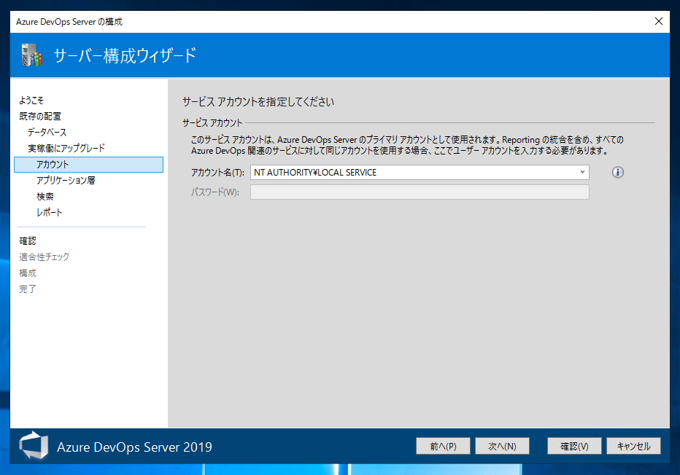Click the パスワード input field
The width and height of the screenshot is (680, 475).
coord(419,192)
